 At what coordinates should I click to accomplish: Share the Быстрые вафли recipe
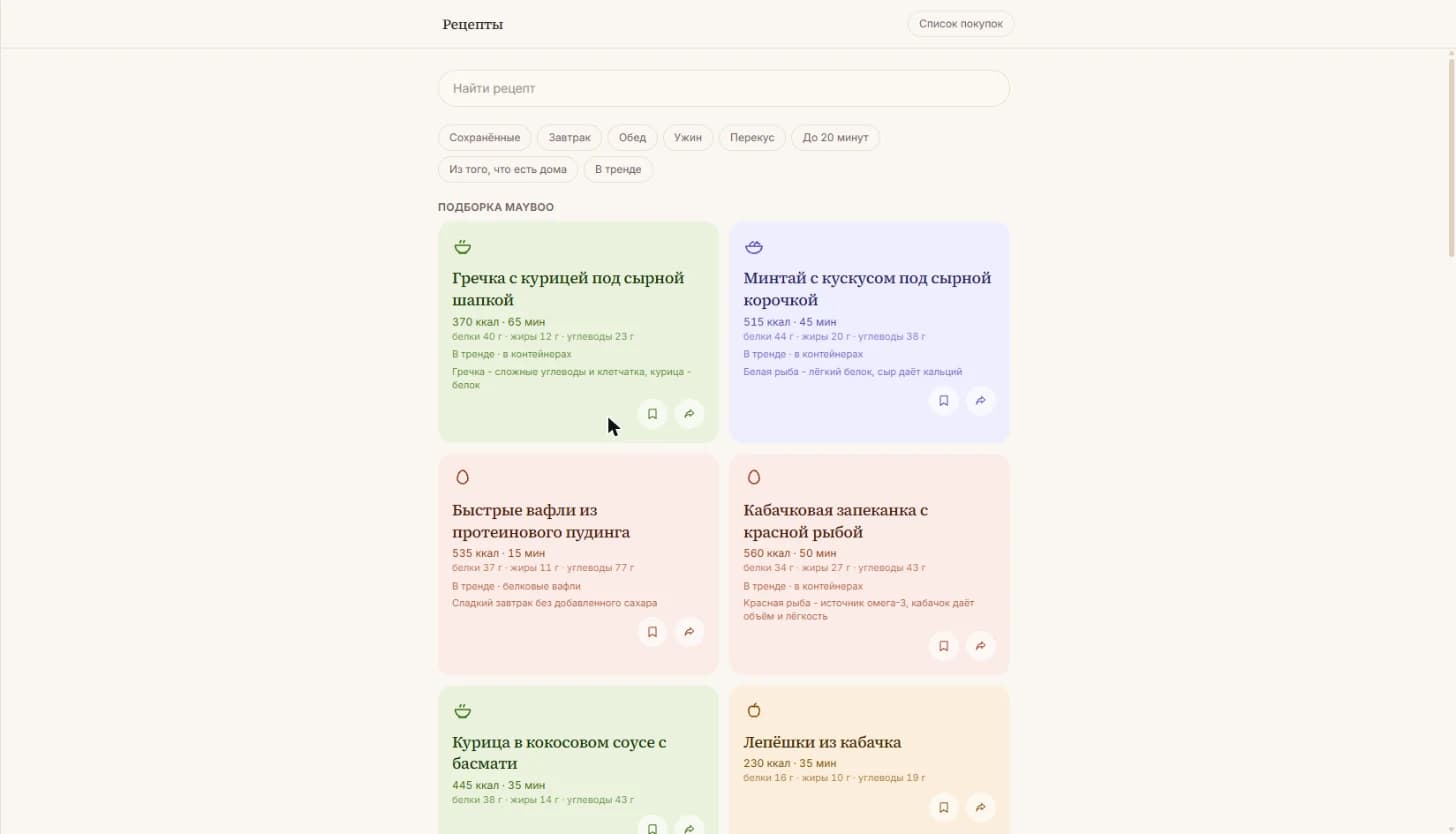689,632
